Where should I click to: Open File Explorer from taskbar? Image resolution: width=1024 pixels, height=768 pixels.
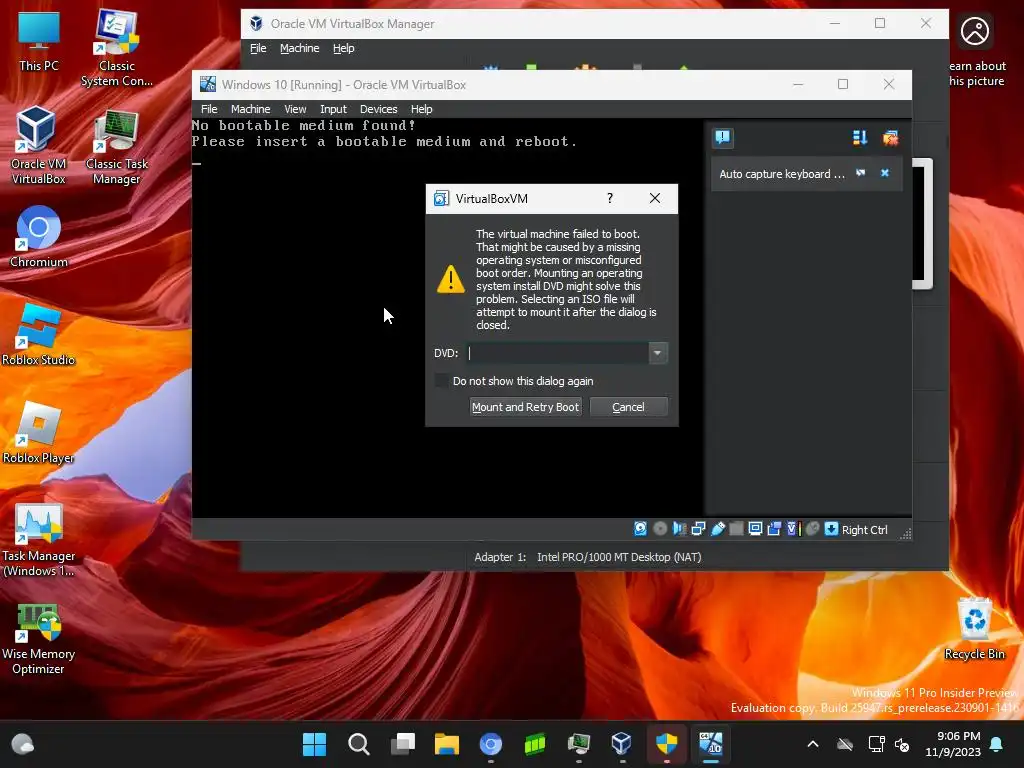click(447, 744)
